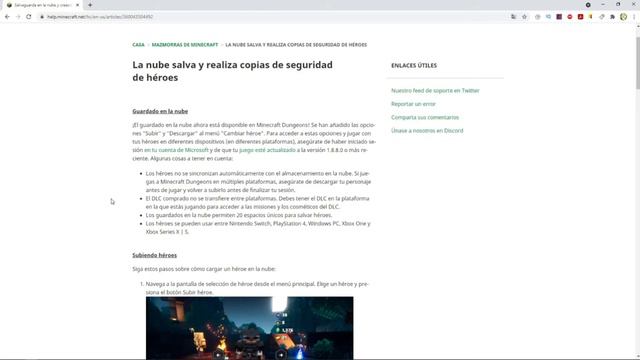The image size is (640, 360).
Task: Click the bullet about 'El DLC comprado'
Action: click(258, 202)
